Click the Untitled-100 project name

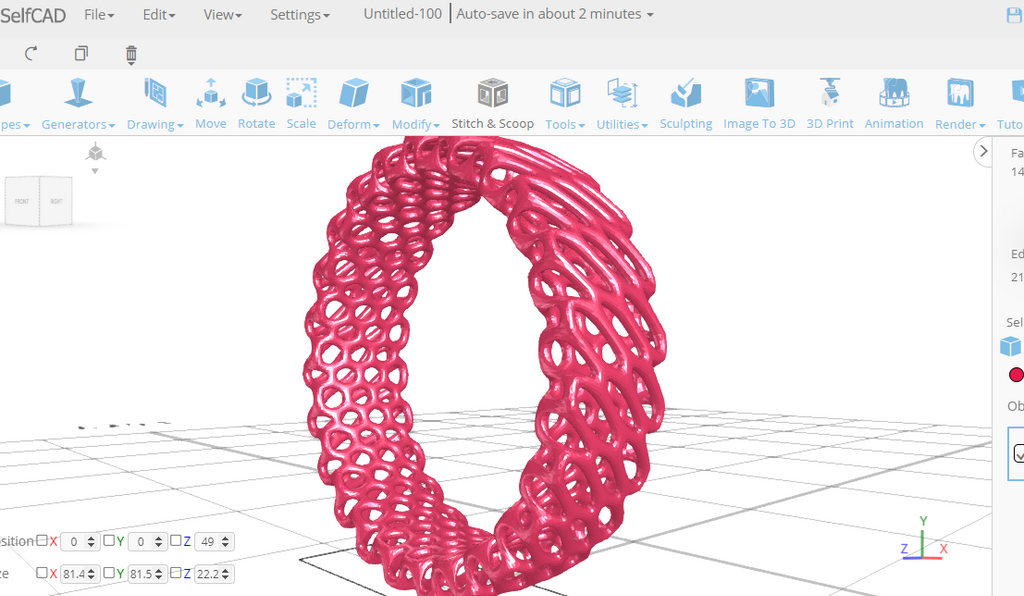[402, 13]
